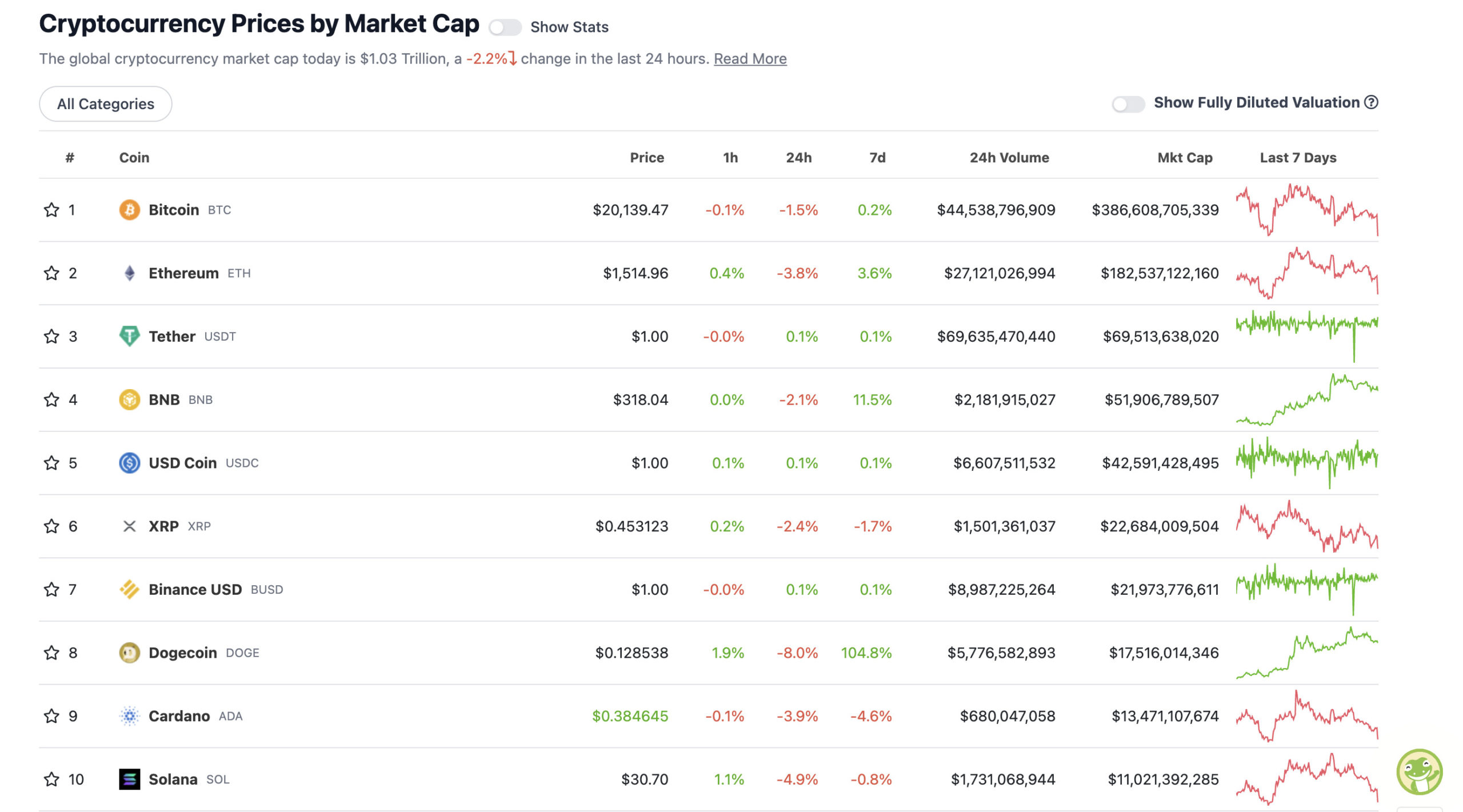The image size is (1463, 812).
Task: Click the star beside Solana
Action: point(51,779)
